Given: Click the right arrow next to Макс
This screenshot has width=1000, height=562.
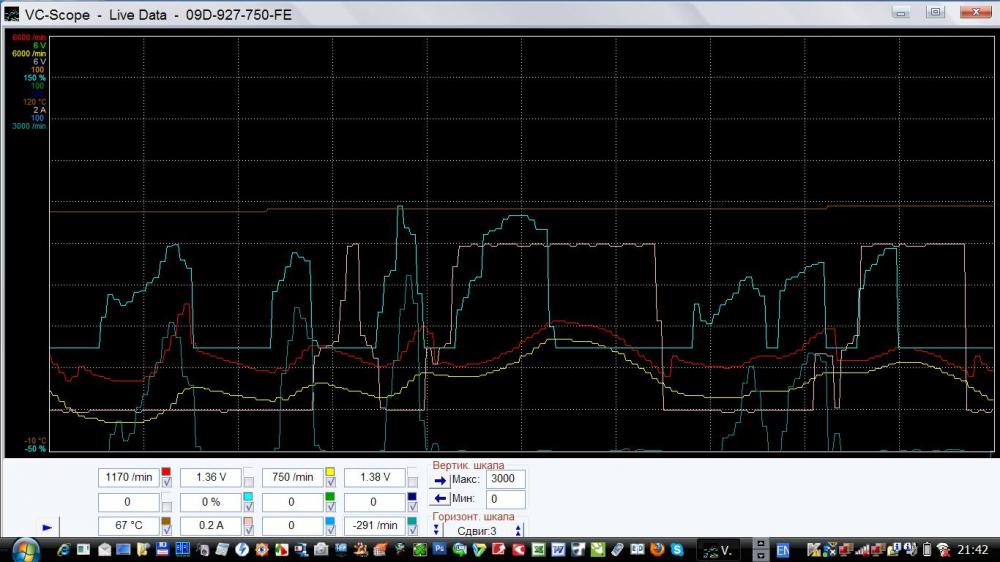Looking at the screenshot, I should (x=438, y=480).
